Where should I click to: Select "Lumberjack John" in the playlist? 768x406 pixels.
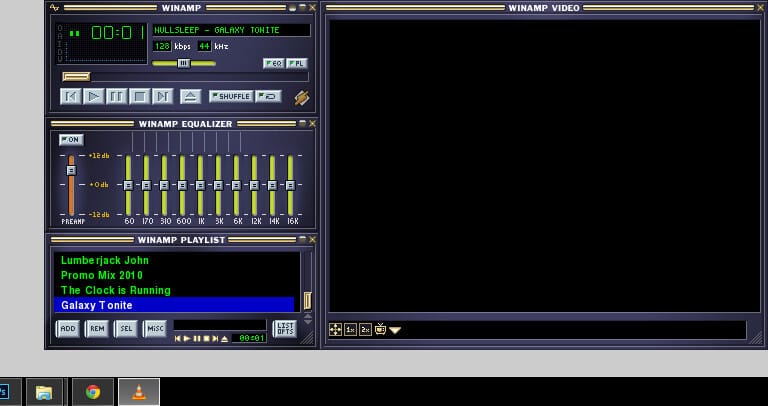point(105,260)
